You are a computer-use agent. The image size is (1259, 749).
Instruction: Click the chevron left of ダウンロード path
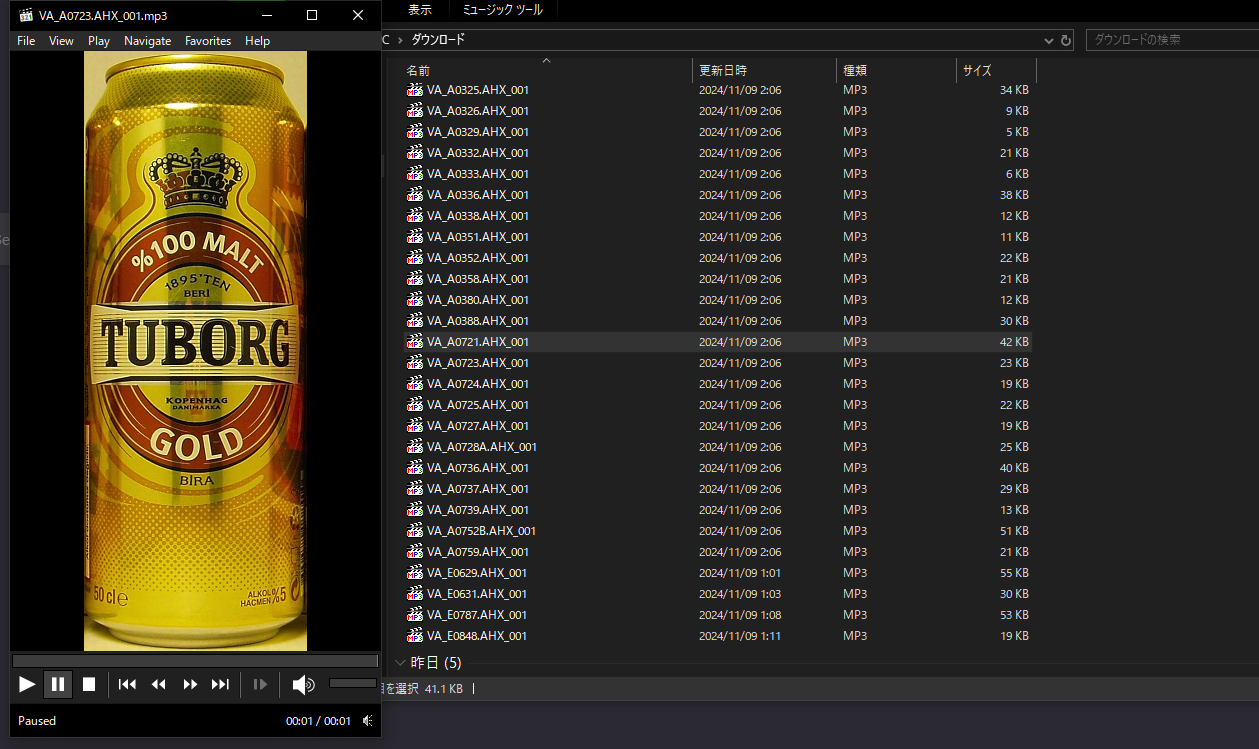[401, 40]
